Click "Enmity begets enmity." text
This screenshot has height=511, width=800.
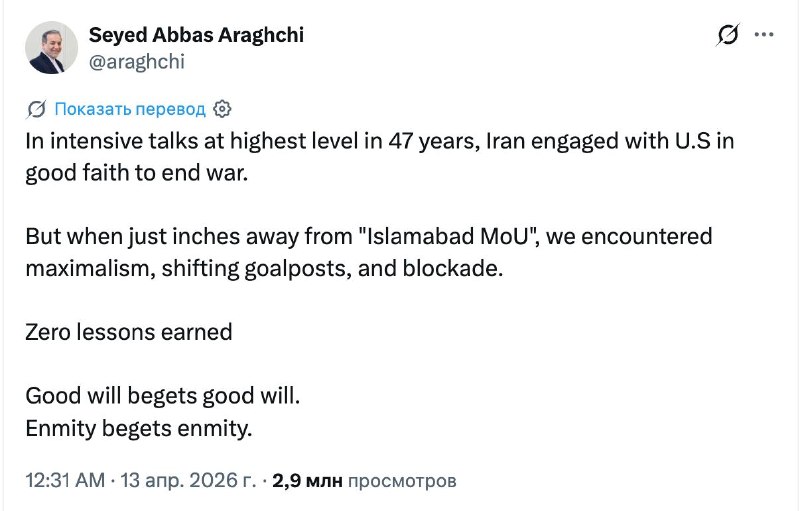pyautogui.click(x=139, y=427)
